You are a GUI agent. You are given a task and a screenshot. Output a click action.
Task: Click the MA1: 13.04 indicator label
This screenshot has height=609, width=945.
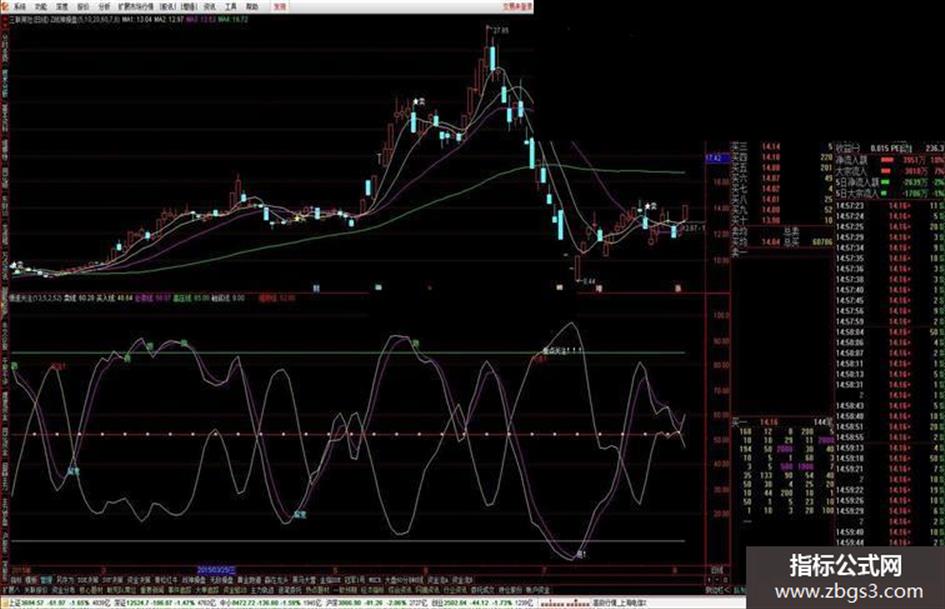(x=136, y=19)
